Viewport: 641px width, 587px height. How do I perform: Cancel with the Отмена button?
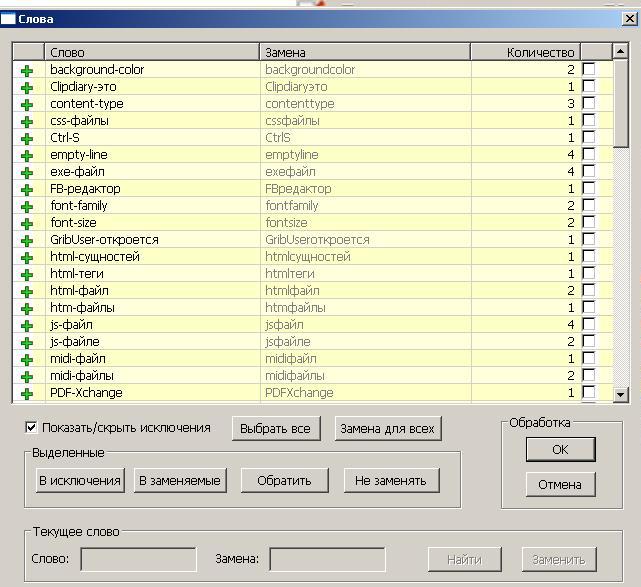point(560,484)
